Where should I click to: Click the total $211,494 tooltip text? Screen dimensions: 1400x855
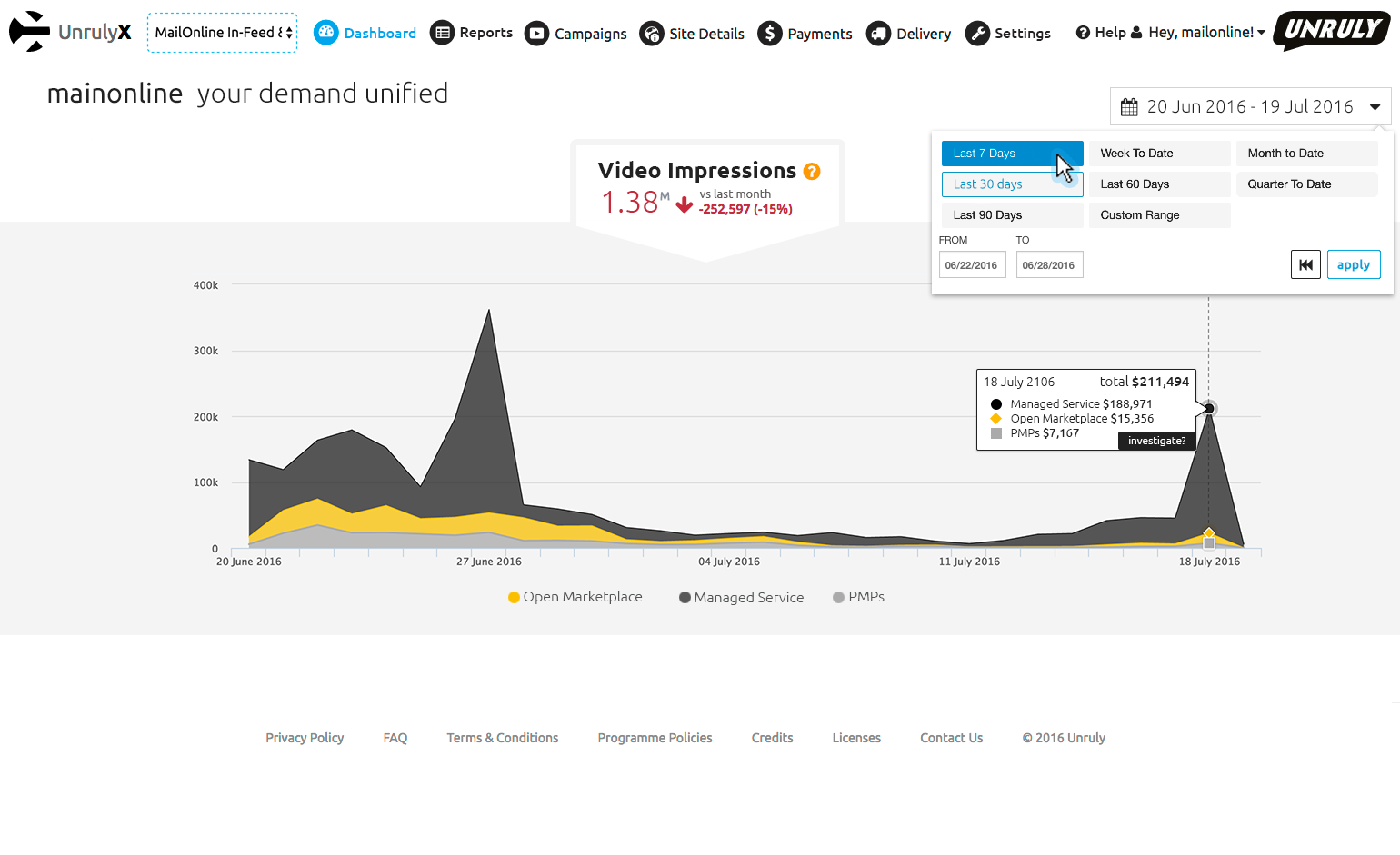click(1145, 382)
